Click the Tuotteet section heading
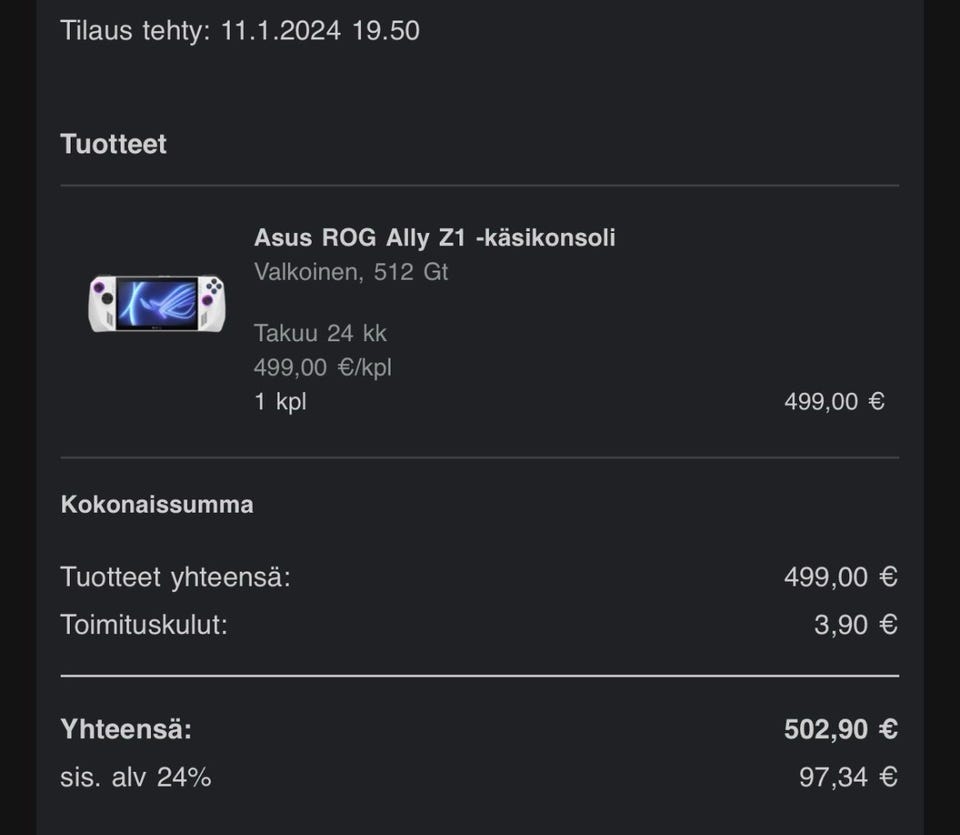 [x=113, y=144]
